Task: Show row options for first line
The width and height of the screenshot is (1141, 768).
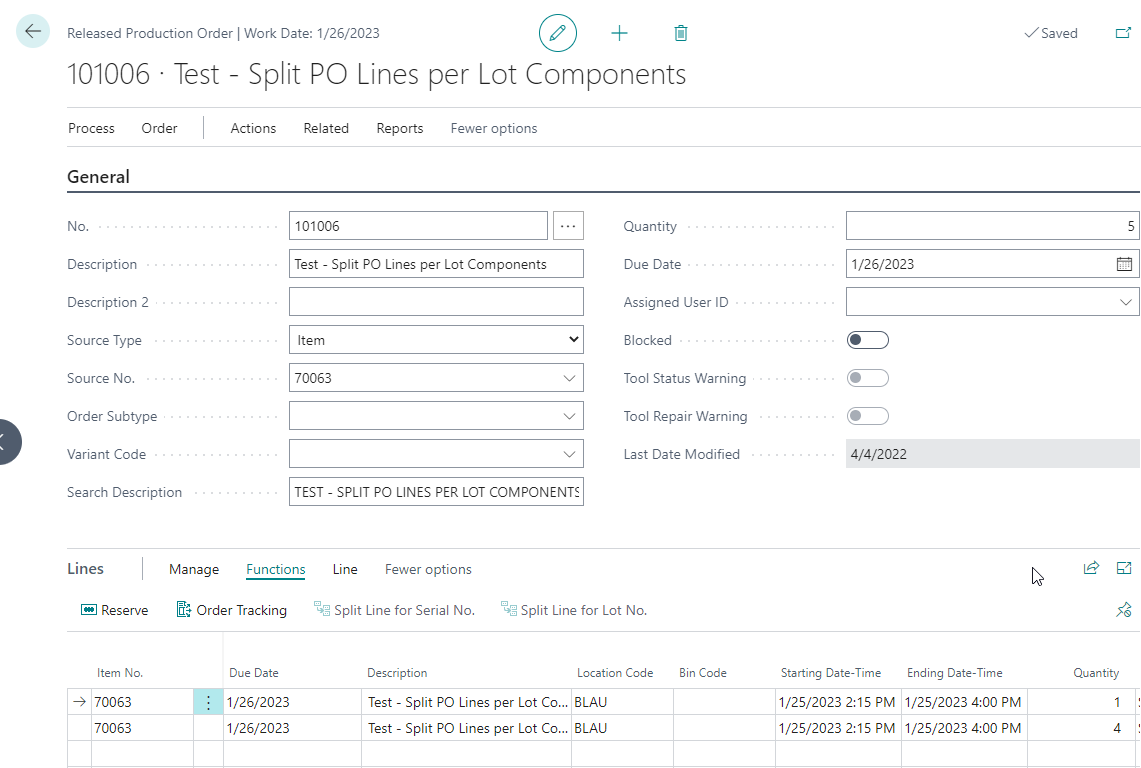Action: (208, 702)
